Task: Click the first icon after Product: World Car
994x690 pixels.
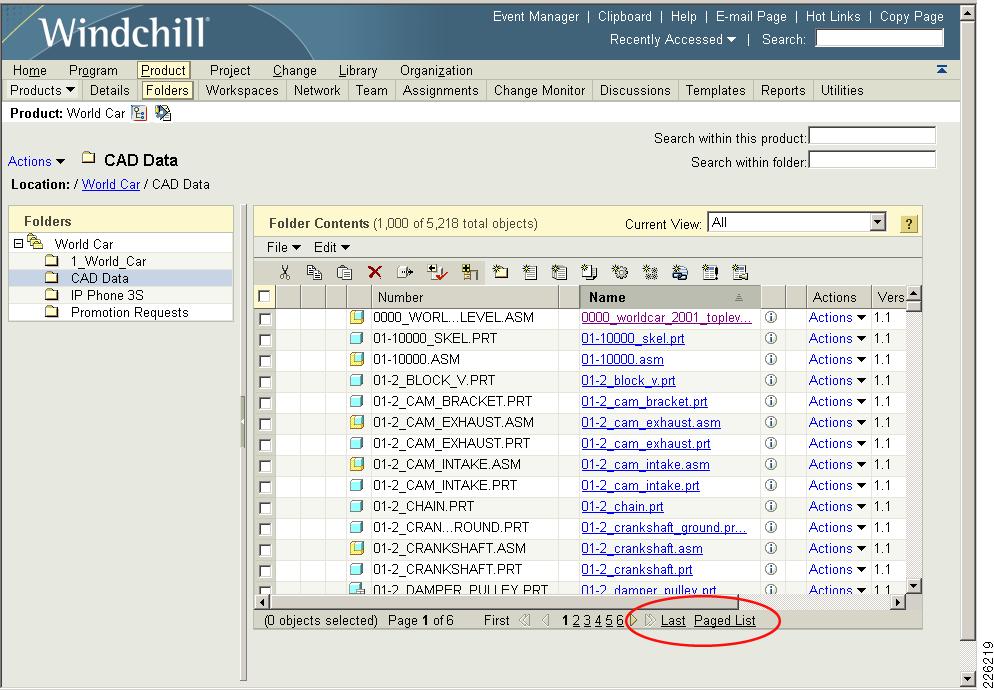Action: [x=139, y=114]
